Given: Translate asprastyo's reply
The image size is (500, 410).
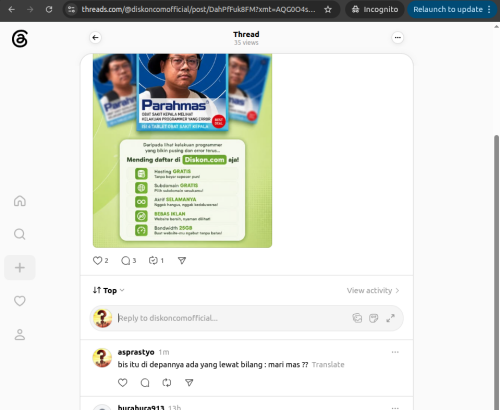Looking at the screenshot, I should pyautogui.click(x=328, y=364).
